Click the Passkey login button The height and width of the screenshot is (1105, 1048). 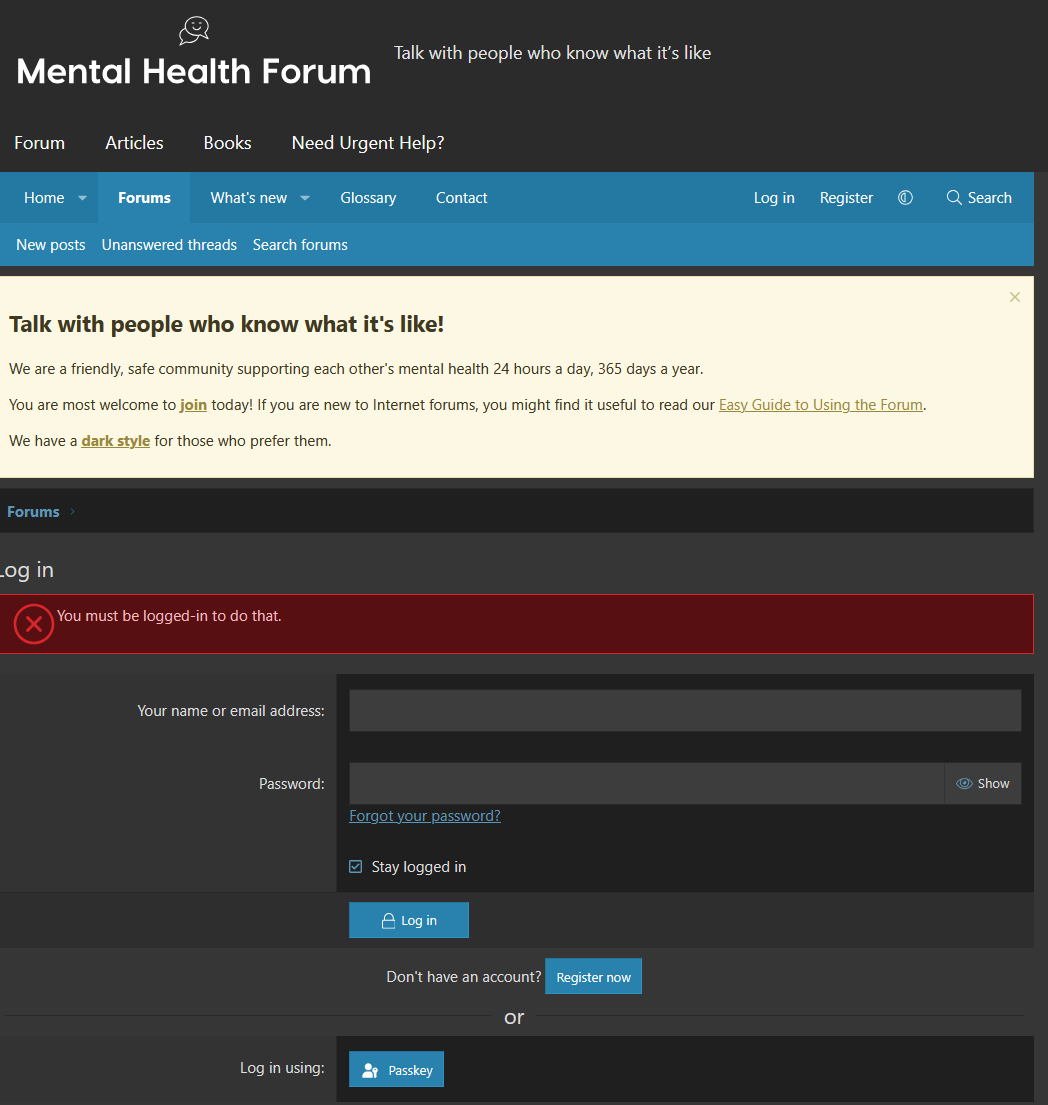[396, 1069]
